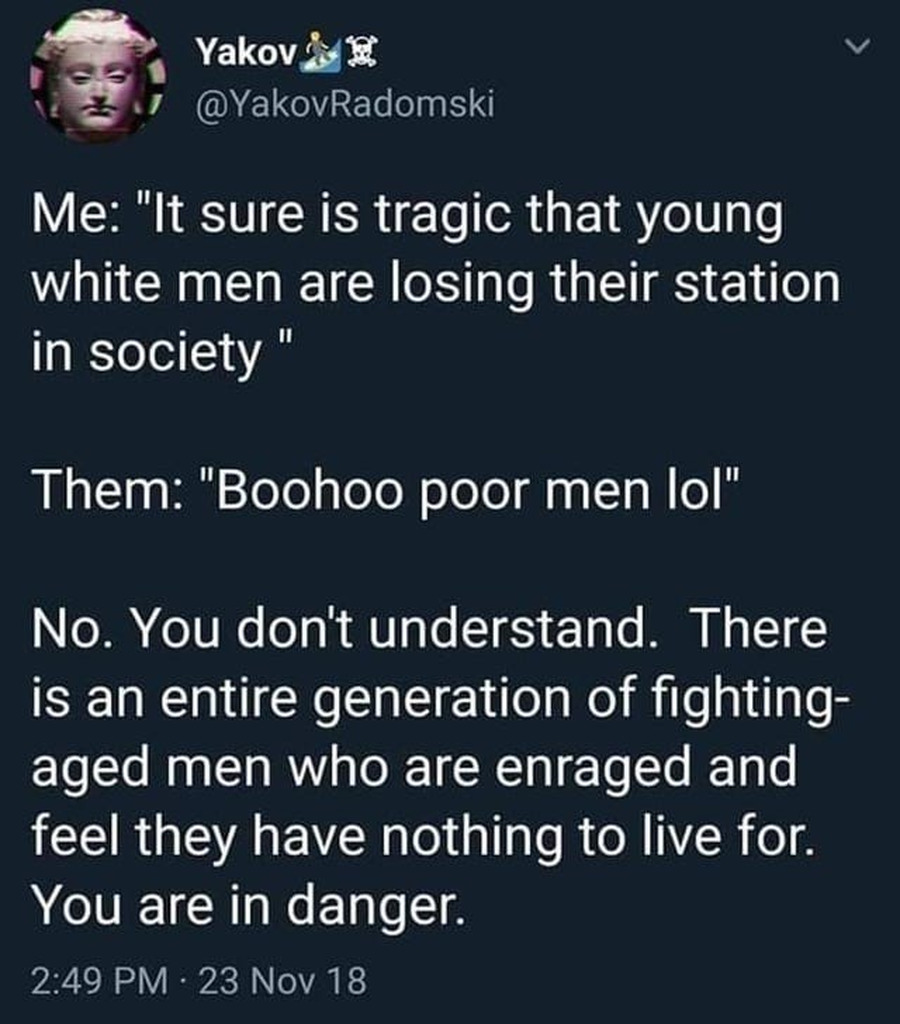
Task: Open Yakov's profile picture
Action: coord(98,76)
